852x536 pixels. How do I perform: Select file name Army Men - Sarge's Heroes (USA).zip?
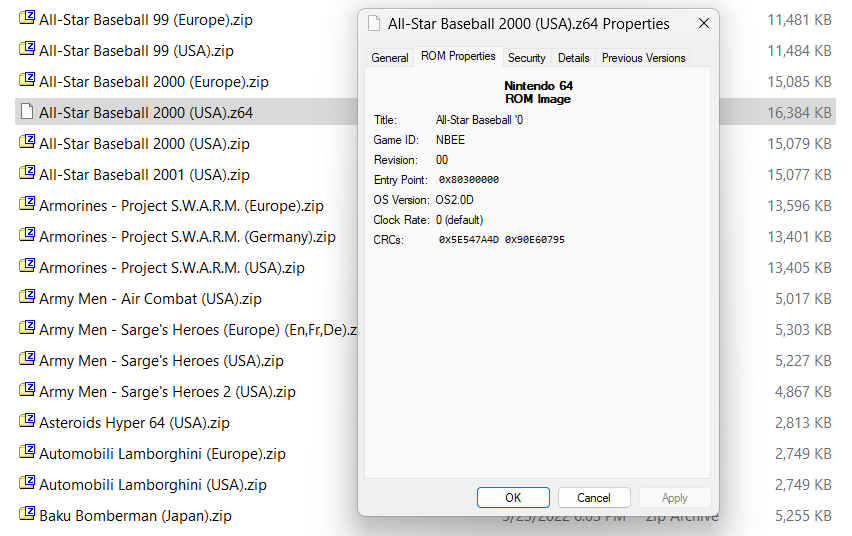tap(161, 360)
